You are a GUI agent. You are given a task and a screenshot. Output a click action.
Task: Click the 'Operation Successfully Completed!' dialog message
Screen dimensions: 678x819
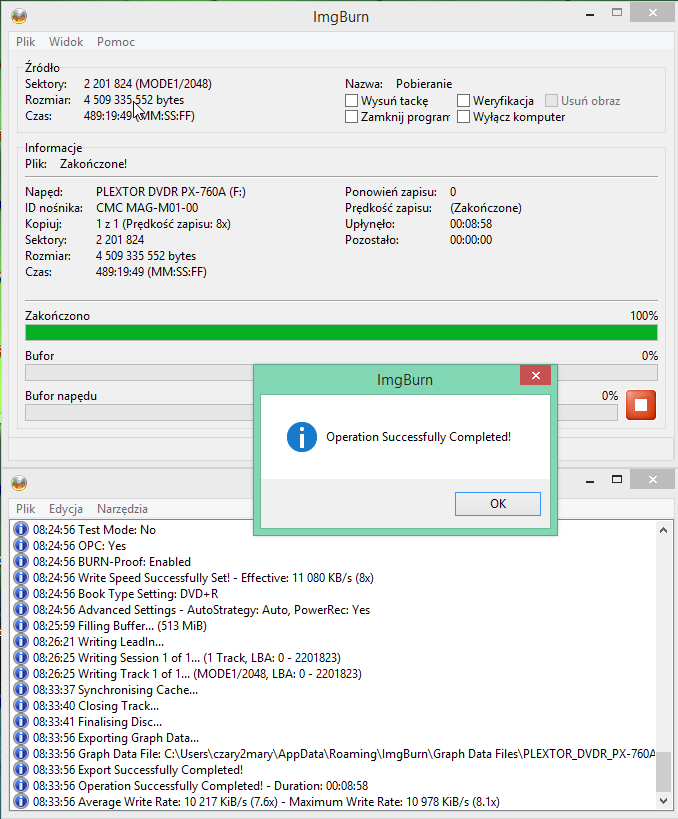pyautogui.click(x=418, y=437)
